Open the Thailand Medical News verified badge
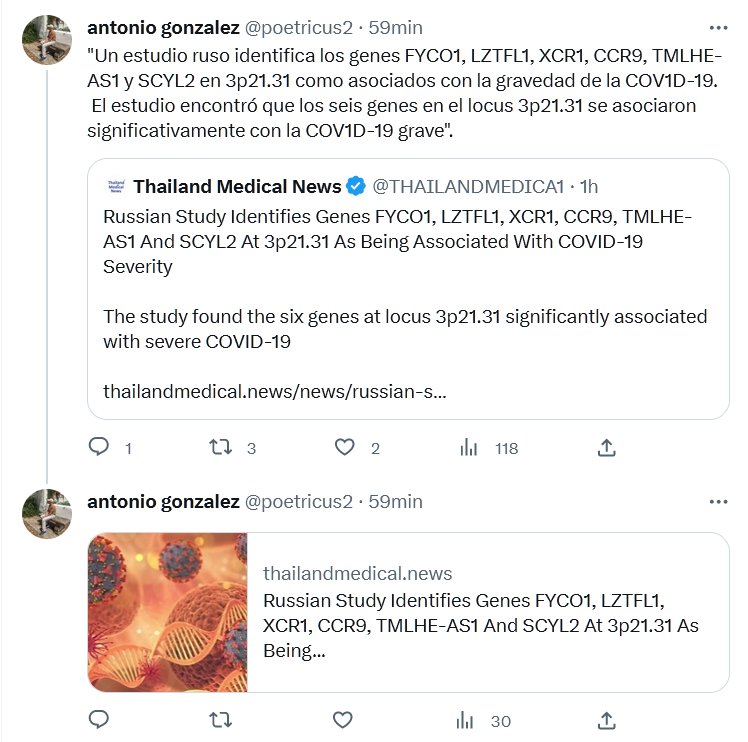This screenshot has width=748, height=742. pyautogui.click(x=356, y=186)
